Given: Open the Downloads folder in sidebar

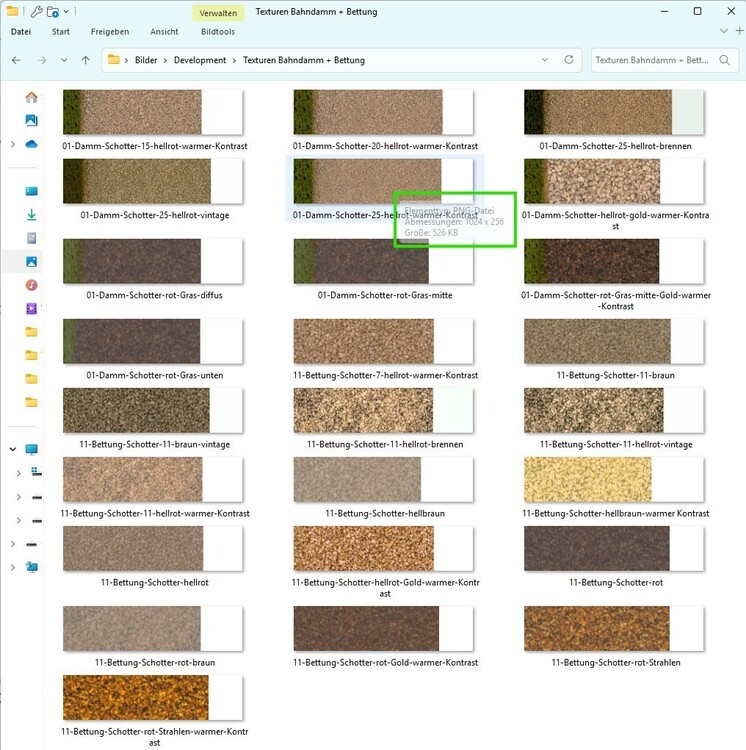Looking at the screenshot, I should pos(31,215).
